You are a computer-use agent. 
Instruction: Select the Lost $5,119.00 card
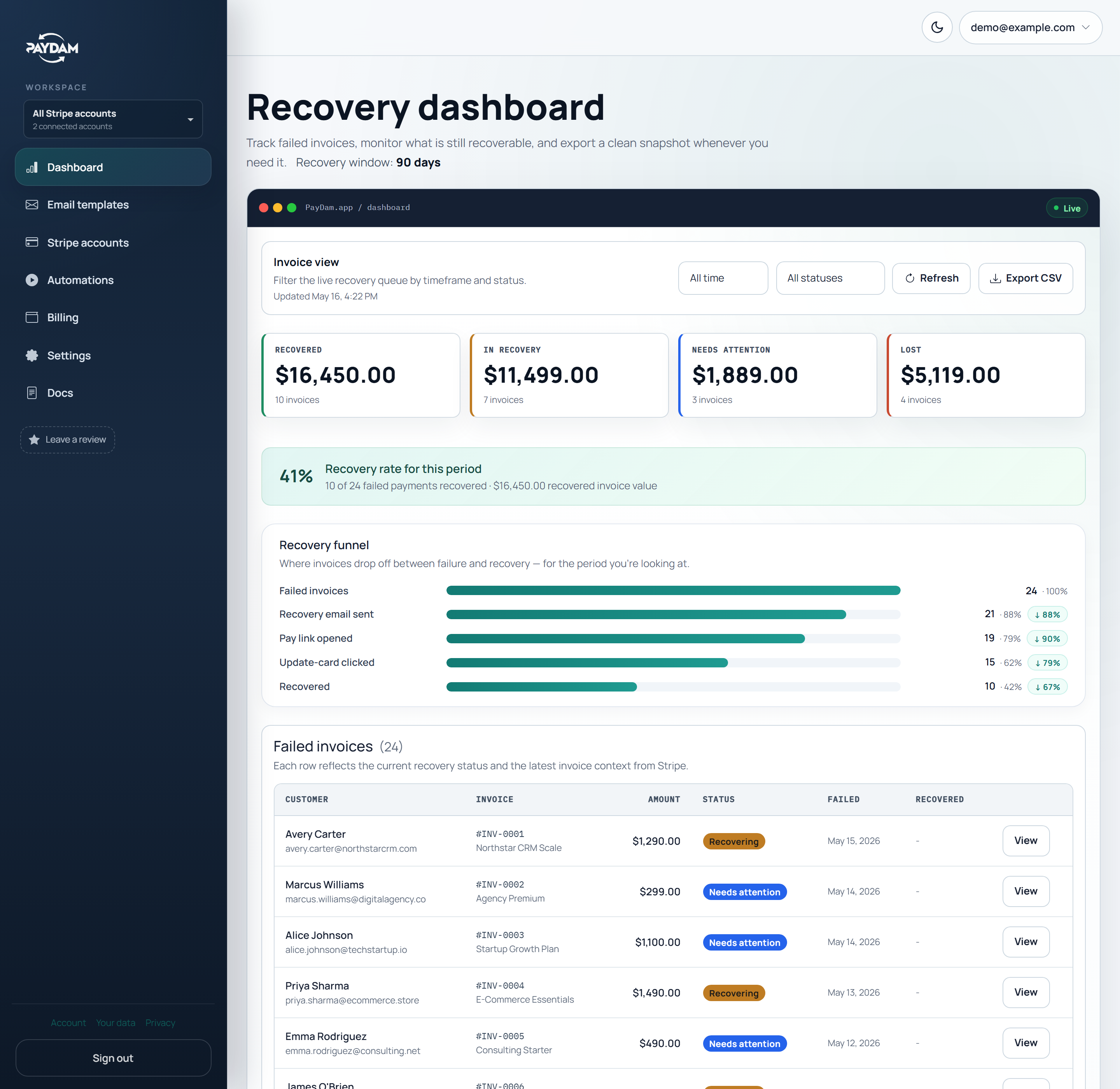click(x=985, y=375)
